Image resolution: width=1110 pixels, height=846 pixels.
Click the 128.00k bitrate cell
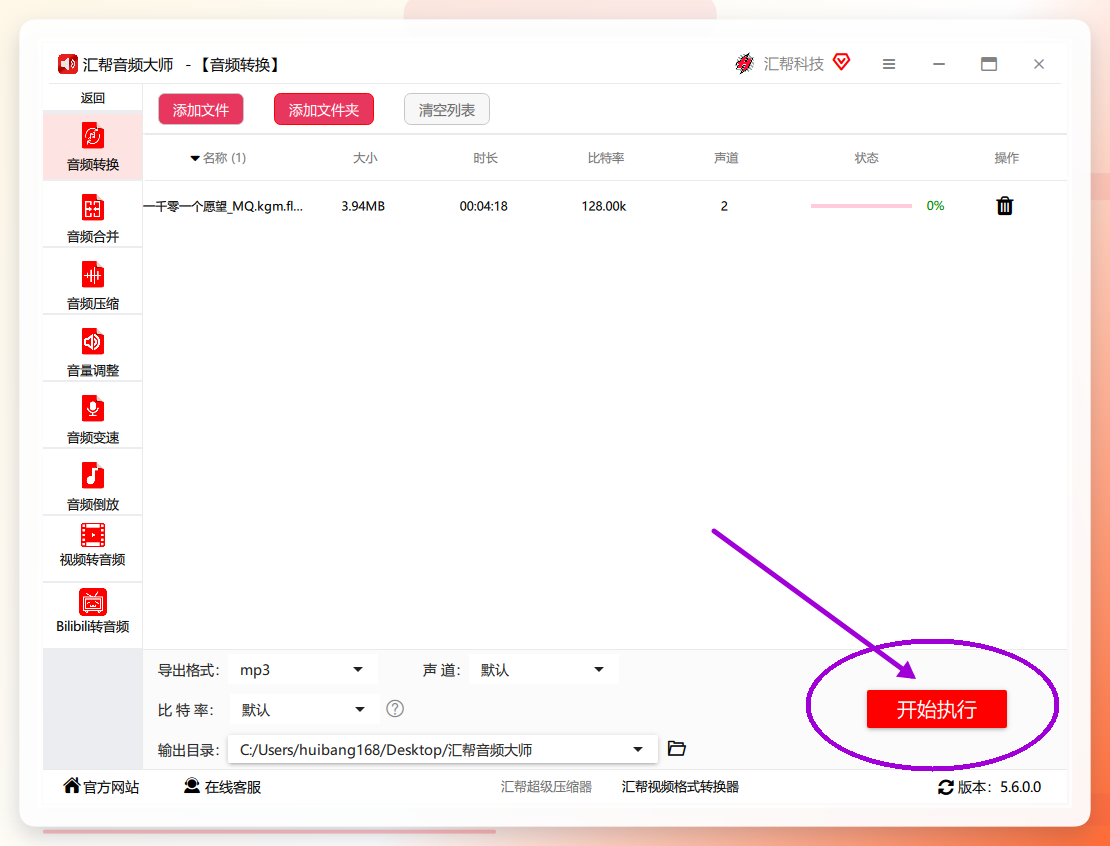pyautogui.click(x=604, y=206)
